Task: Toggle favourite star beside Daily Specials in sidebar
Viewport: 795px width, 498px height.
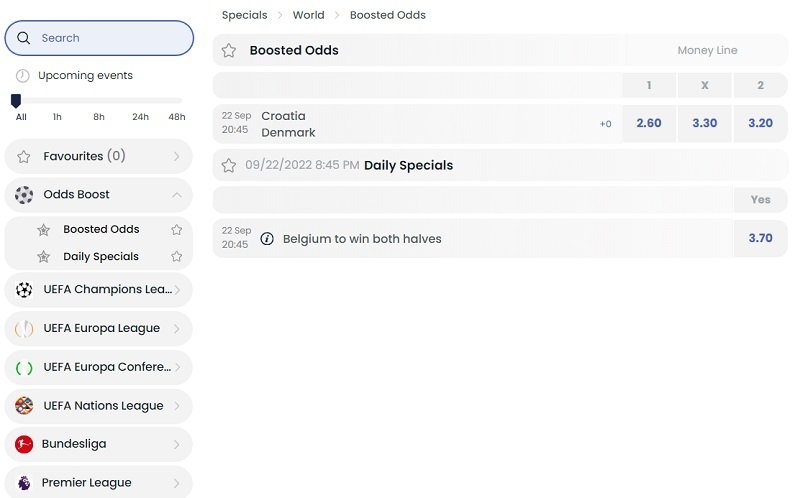Action: pyautogui.click(x=176, y=257)
